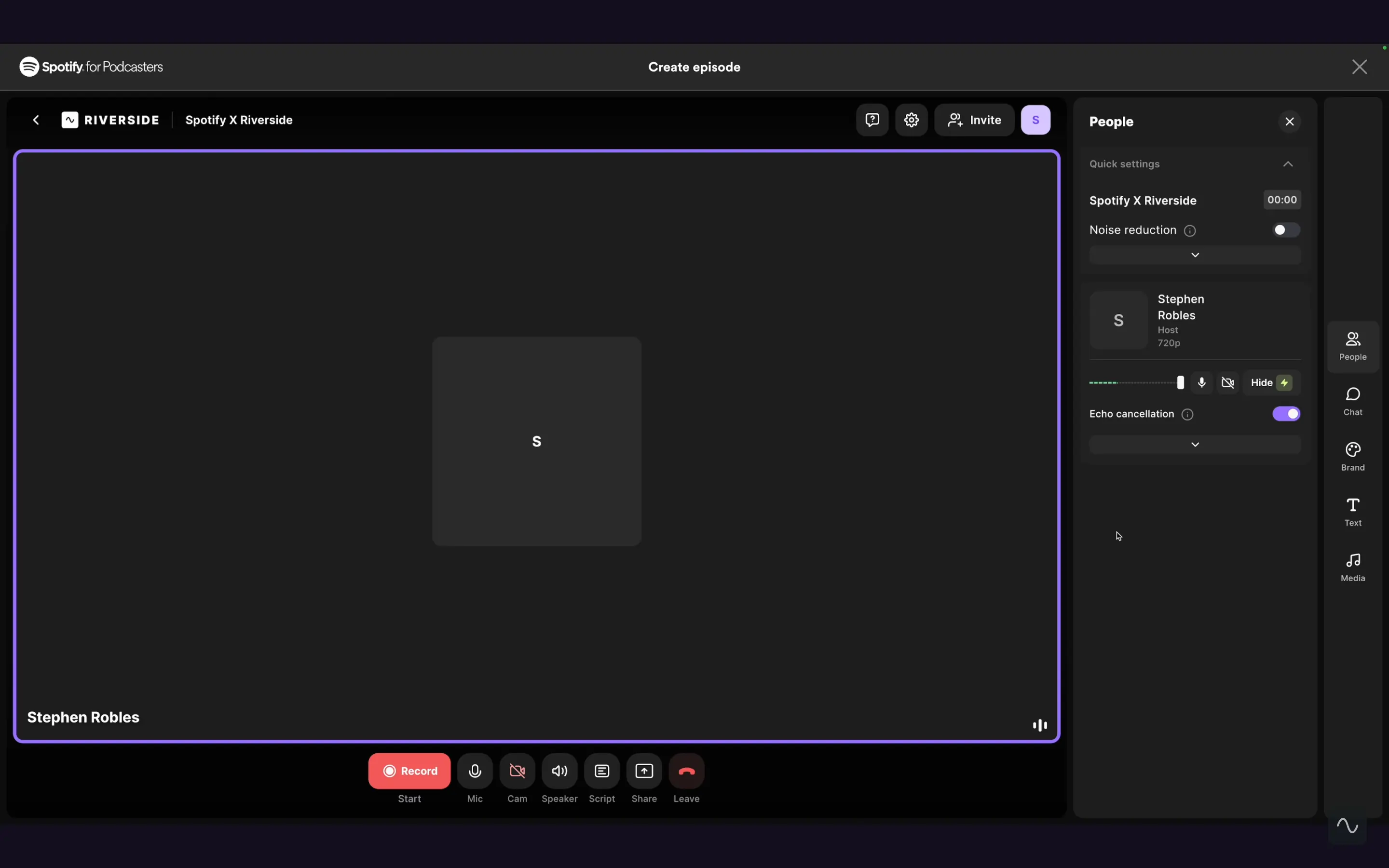The height and width of the screenshot is (868, 1389).
Task: Click the 00:00 timer badge
Action: pos(1281,200)
